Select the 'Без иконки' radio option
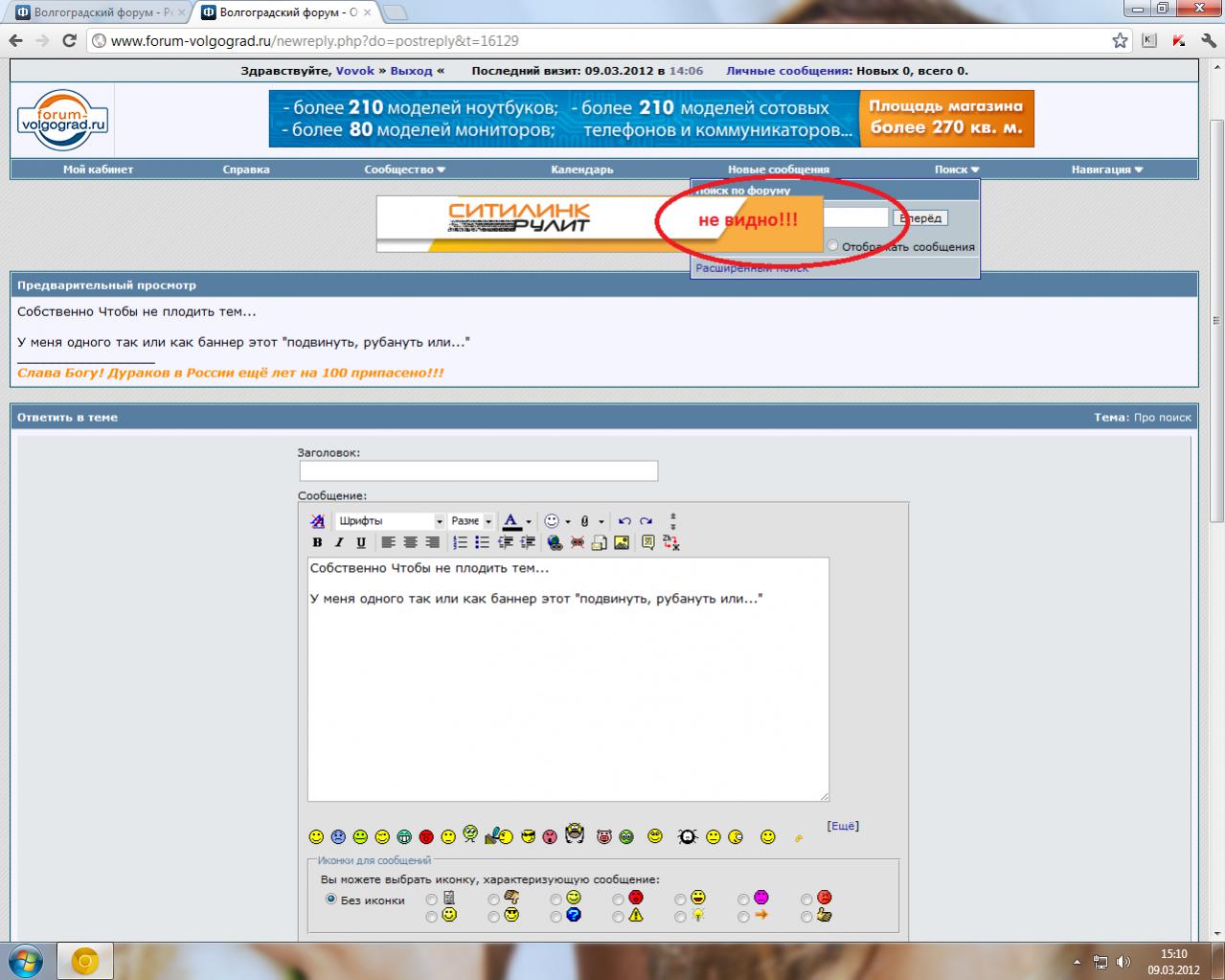Screen dimensions: 1225x980 (330, 899)
